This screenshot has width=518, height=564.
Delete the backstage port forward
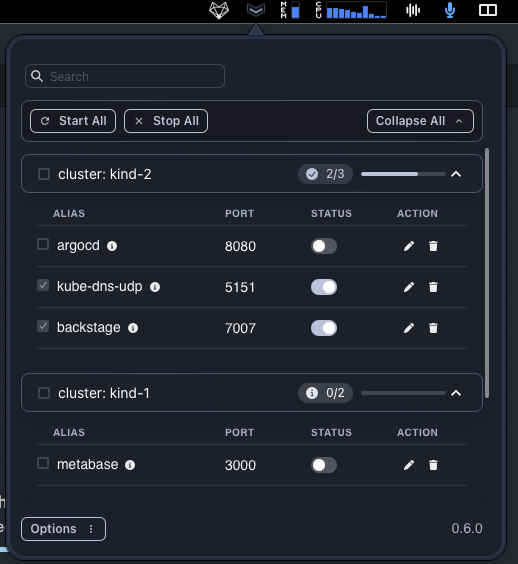pos(433,328)
